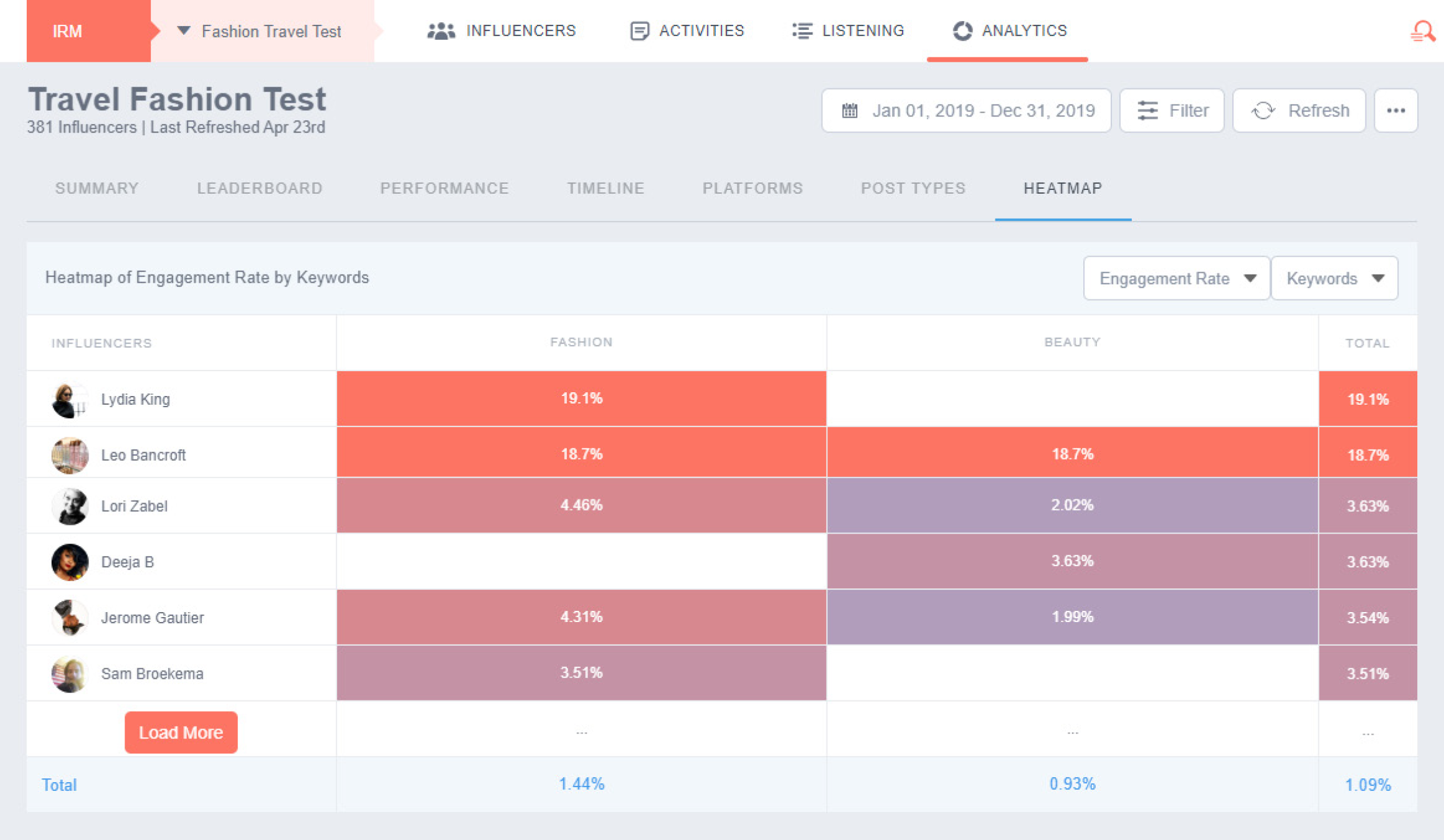The height and width of the screenshot is (840, 1444).
Task: Switch to the Leaderboard tab
Action: pyautogui.click(x=260, y=188)
